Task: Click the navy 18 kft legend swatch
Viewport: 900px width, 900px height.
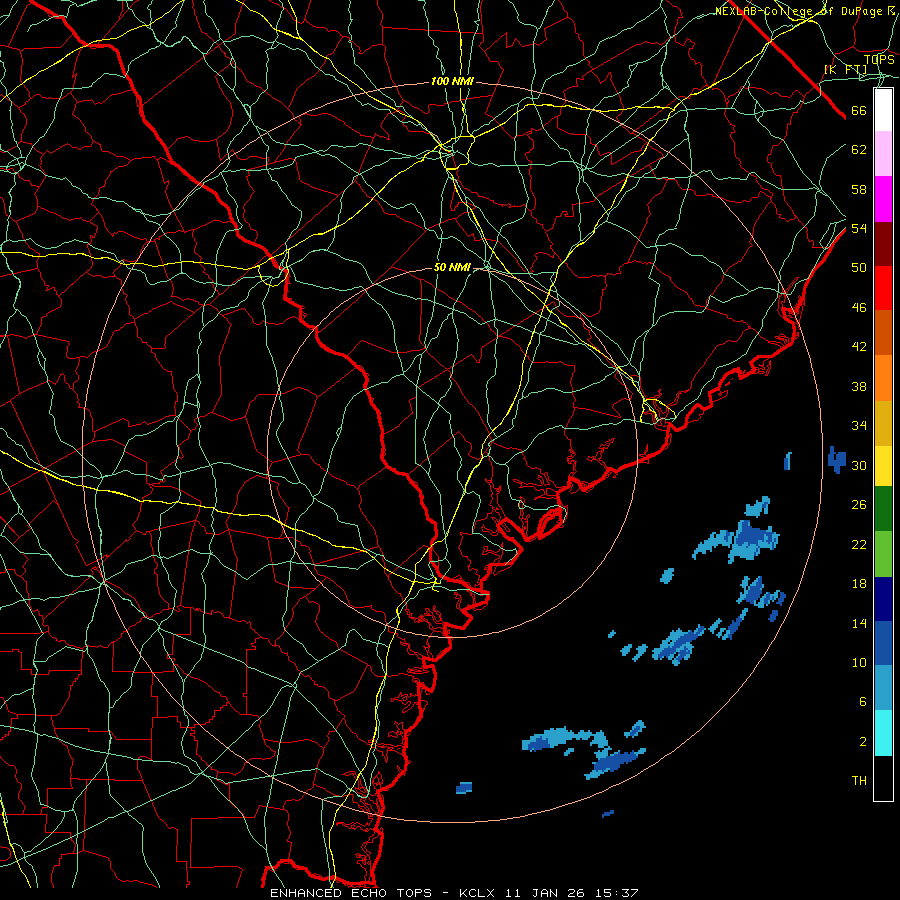Action: pos(883,599)
